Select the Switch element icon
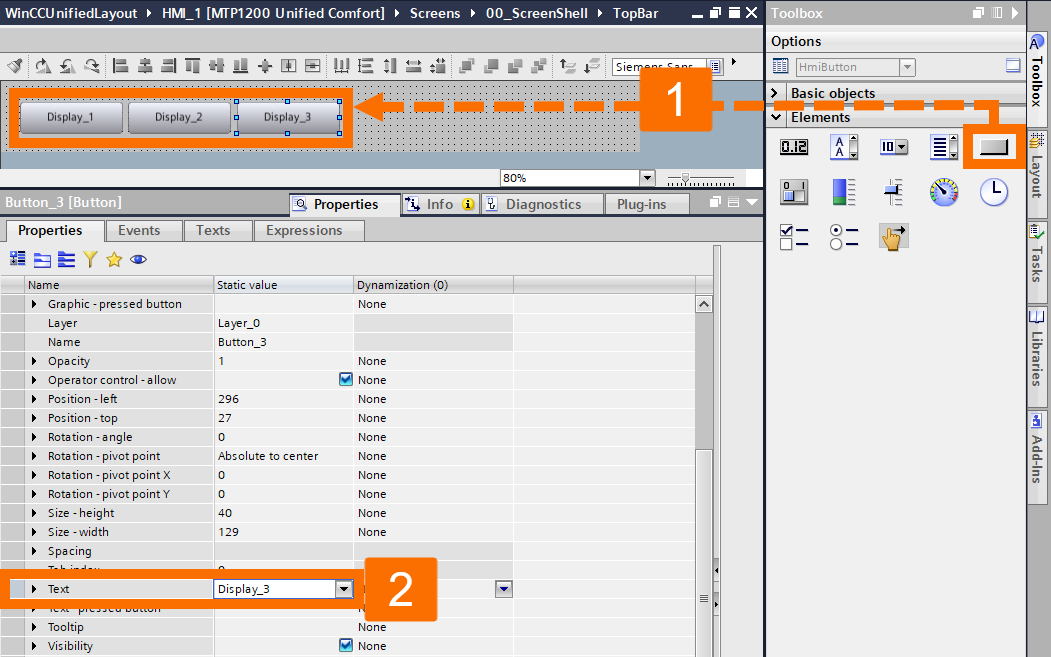The width and height of the screenshot is (1051, 657). point(794,192)
